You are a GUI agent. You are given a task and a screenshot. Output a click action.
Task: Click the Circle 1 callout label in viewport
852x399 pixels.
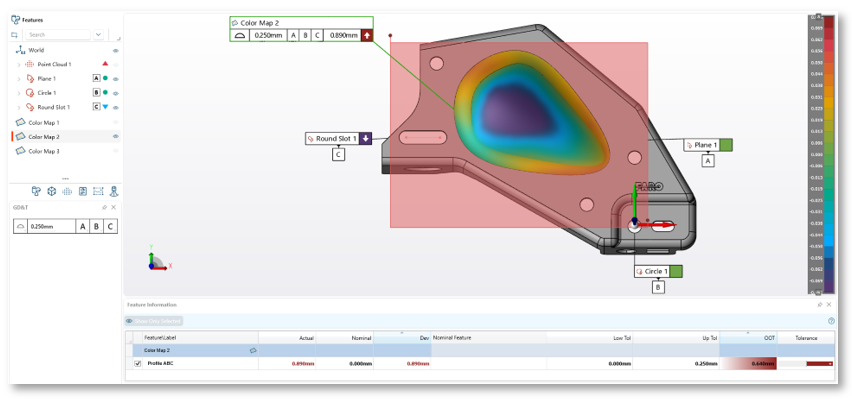(652, 271)
